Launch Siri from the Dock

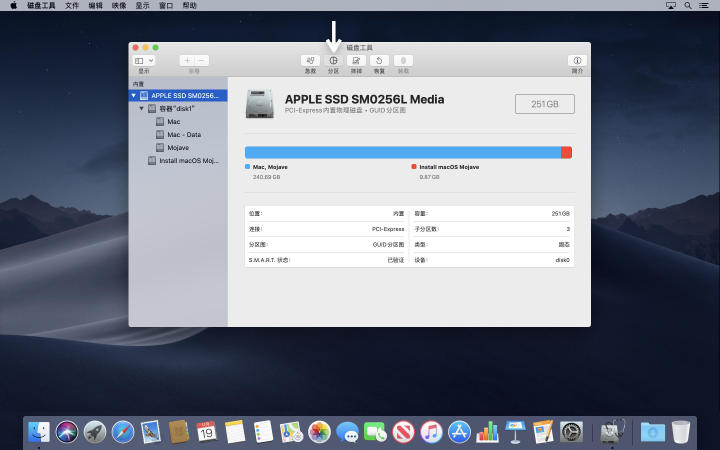click(x=67, y=432)
